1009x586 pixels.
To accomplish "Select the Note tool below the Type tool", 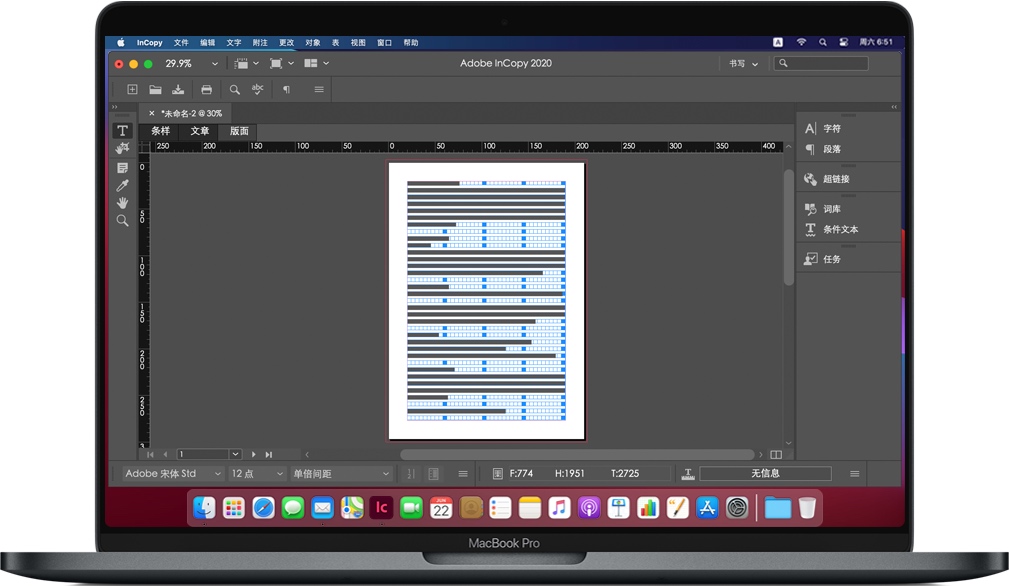I will (122, 166).
